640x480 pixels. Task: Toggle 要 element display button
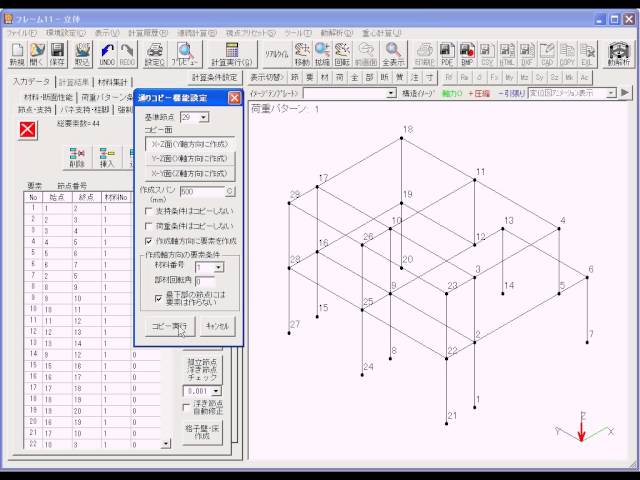click(310, 77)
